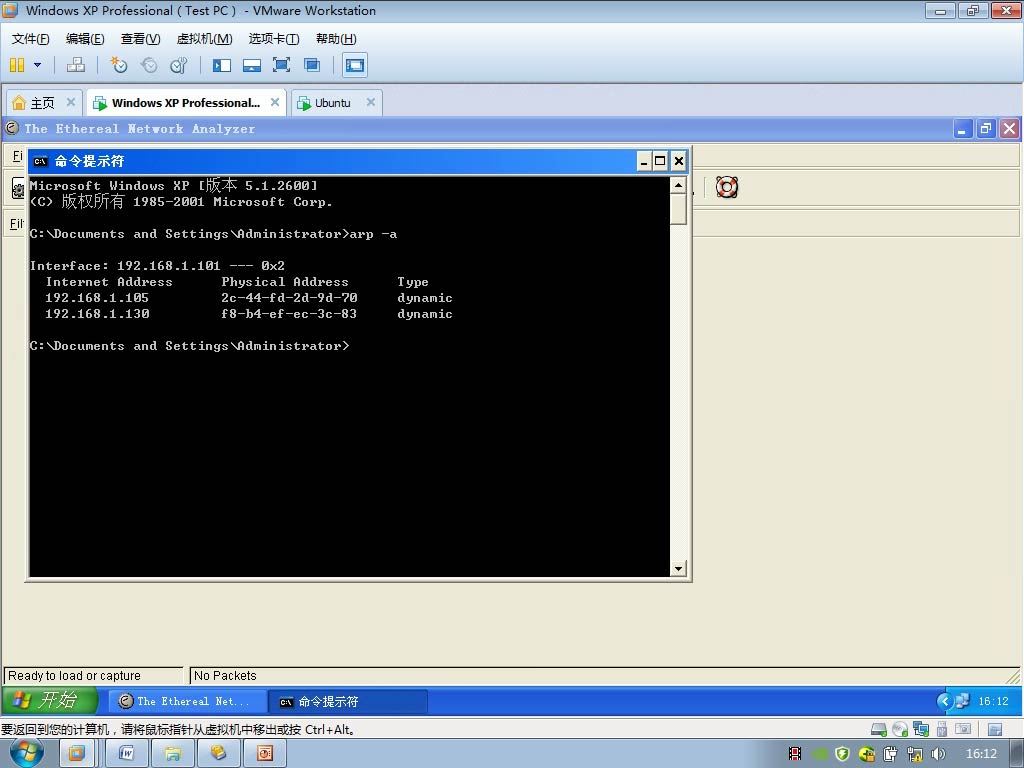Click the VMware USB device status icon
Screen dimensions: 1024x768
[942, 729]
